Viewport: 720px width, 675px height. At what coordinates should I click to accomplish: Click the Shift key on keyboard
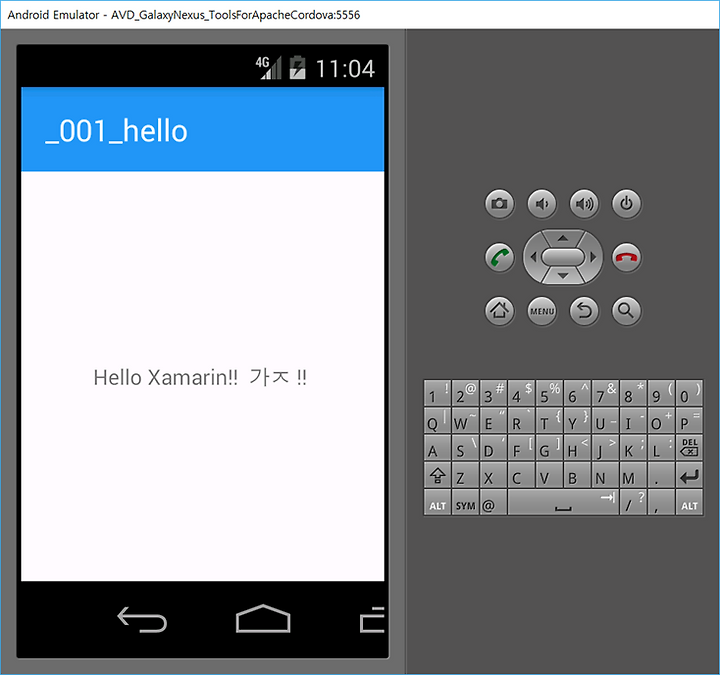438,475
